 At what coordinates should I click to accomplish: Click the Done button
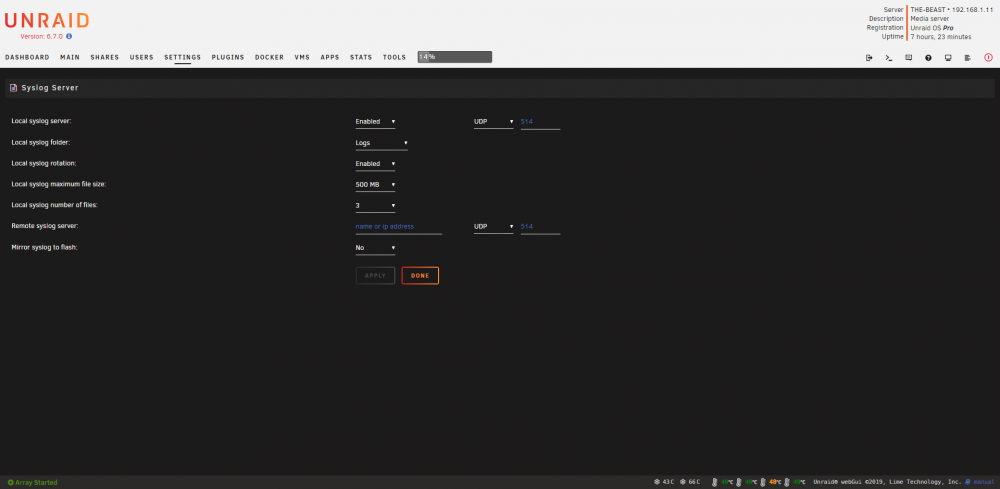420,275
